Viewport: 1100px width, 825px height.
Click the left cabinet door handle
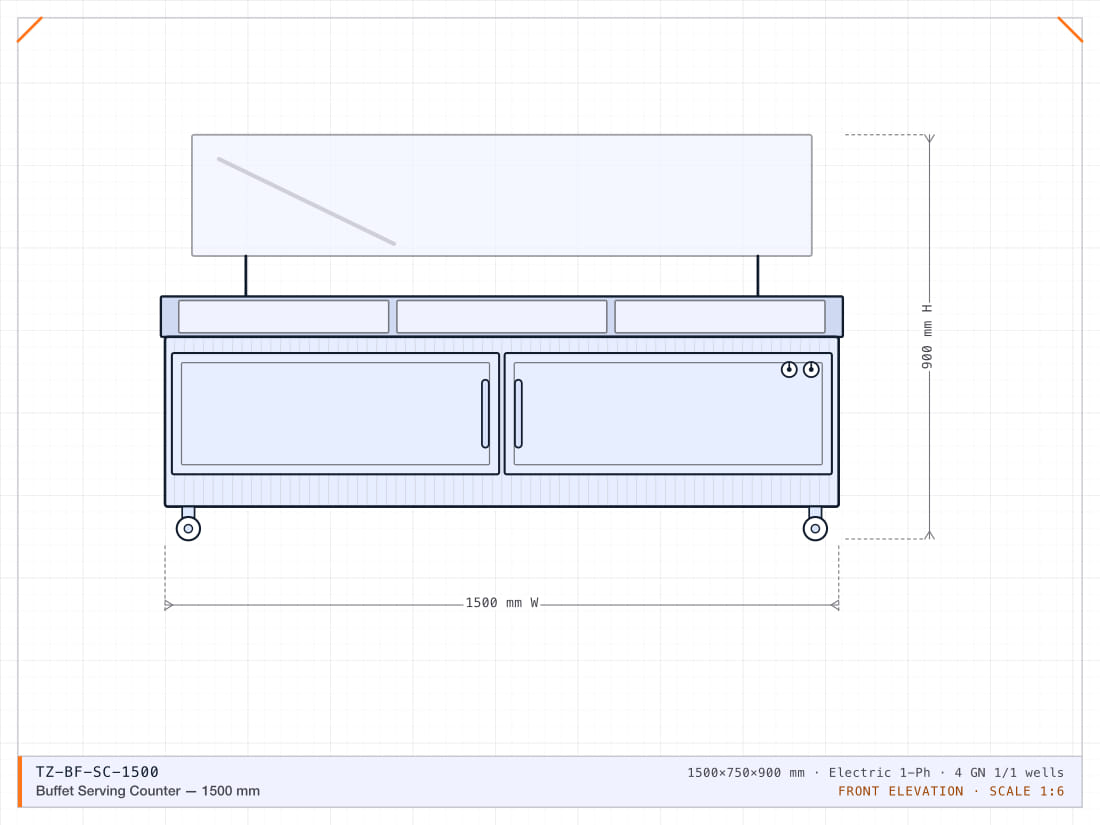[x=485, y=413]
